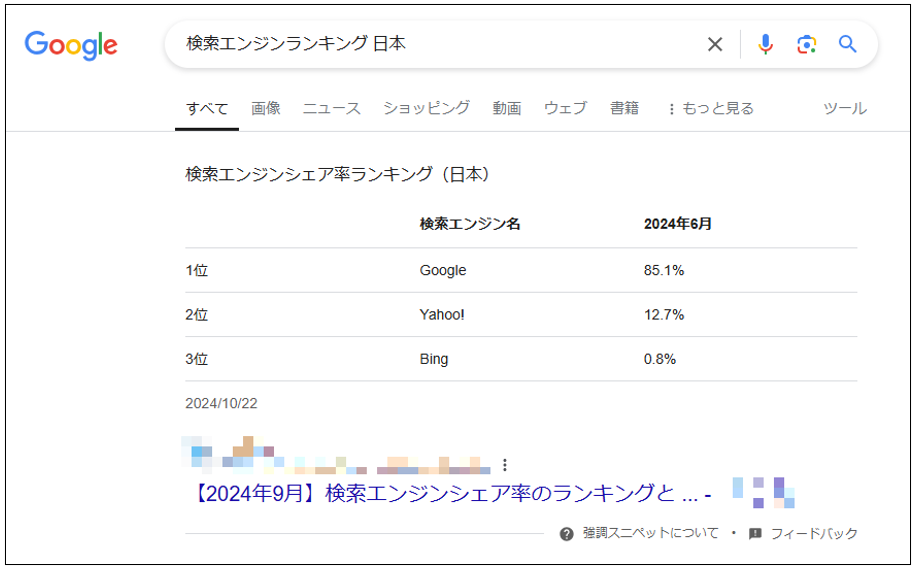
Task: Click the Yahoo! cell
Action: pos(442,315)
